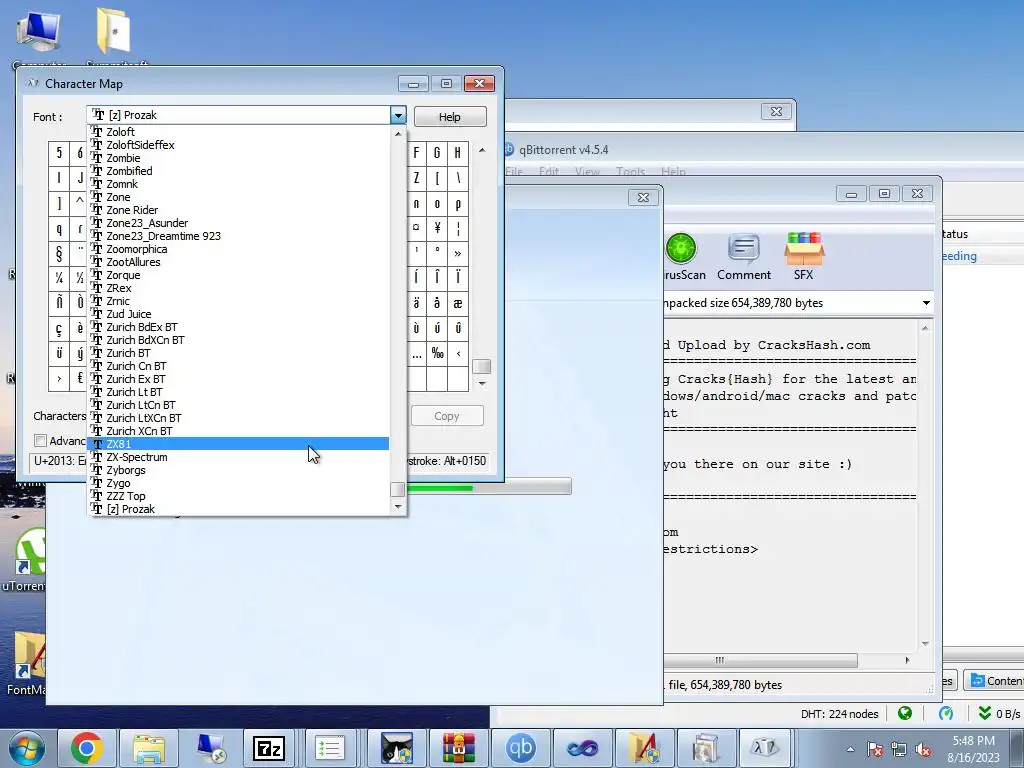Click the character grid scroll down arrow
1024x768 pixels.
[482, 383]
